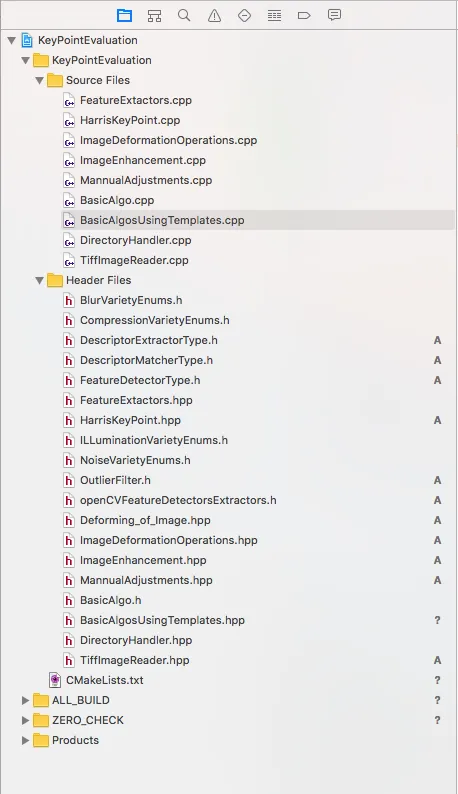This screenshot has height=794, width=458.
Task: Expand the ZERO_CHECK folder
Action: 25,721
